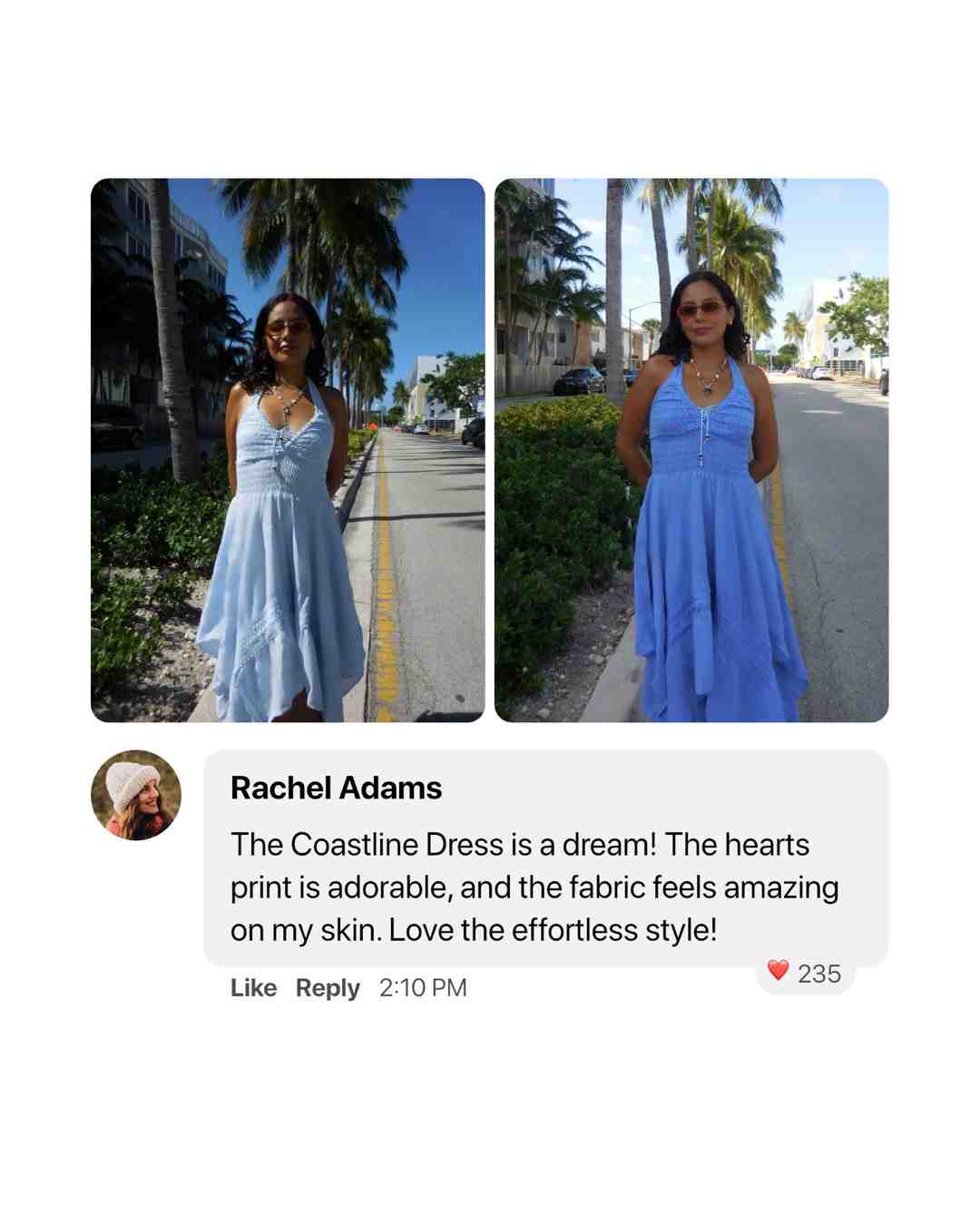Open the right darker blue dress photo
The height and width of the screenshot is (1225, 980).
point(691,450)
